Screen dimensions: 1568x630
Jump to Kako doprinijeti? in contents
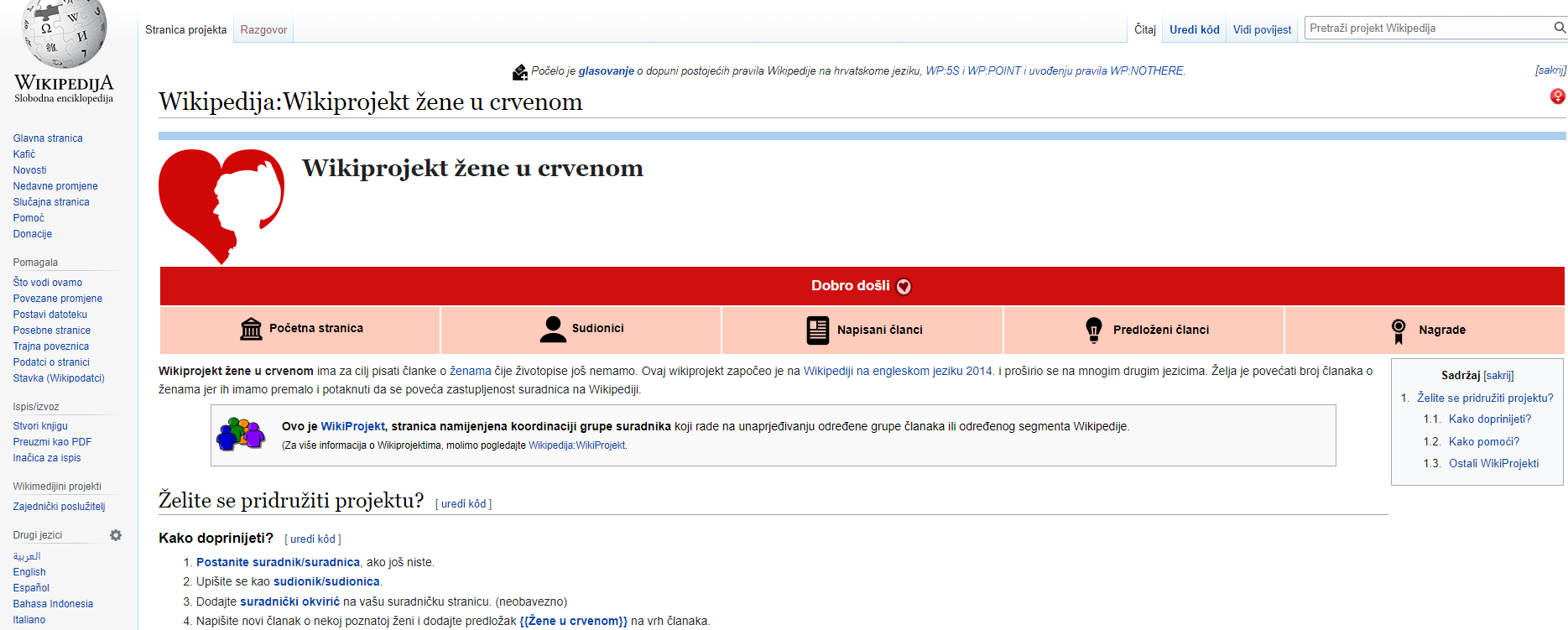click(1490, 419)
